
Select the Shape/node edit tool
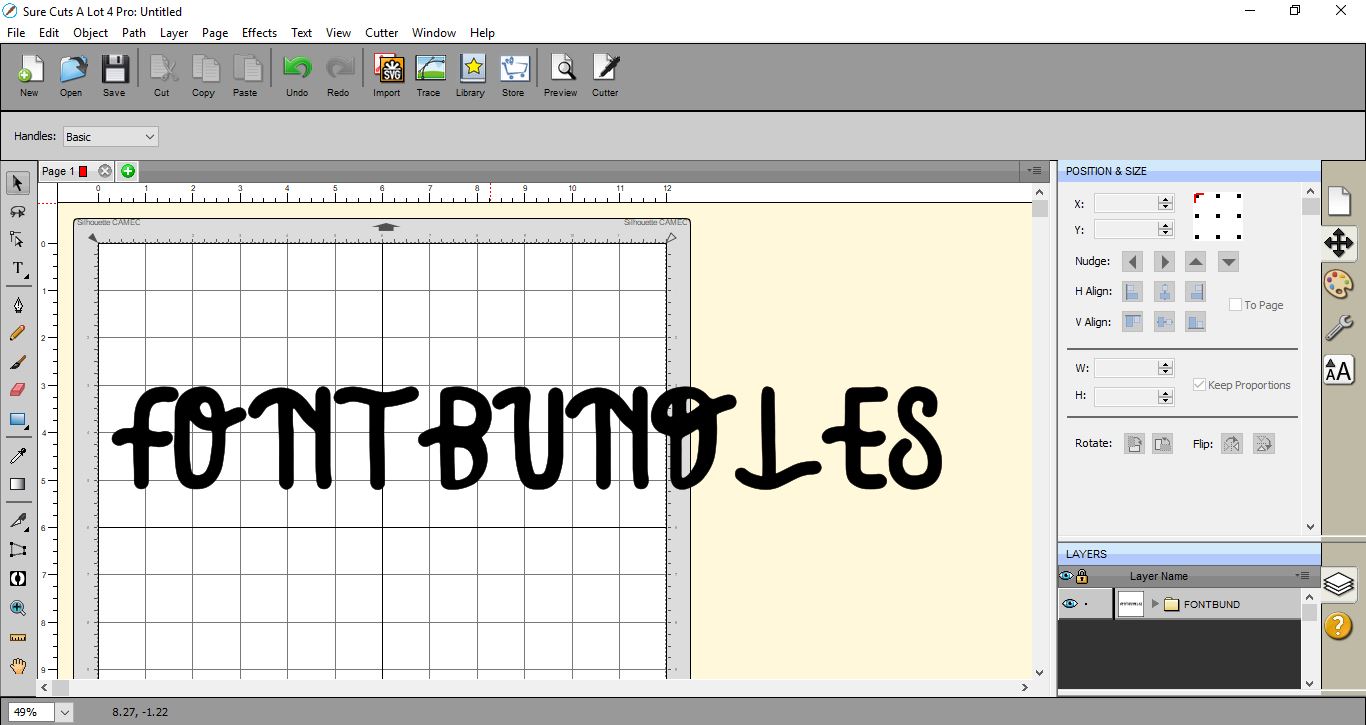click(18, 239)
